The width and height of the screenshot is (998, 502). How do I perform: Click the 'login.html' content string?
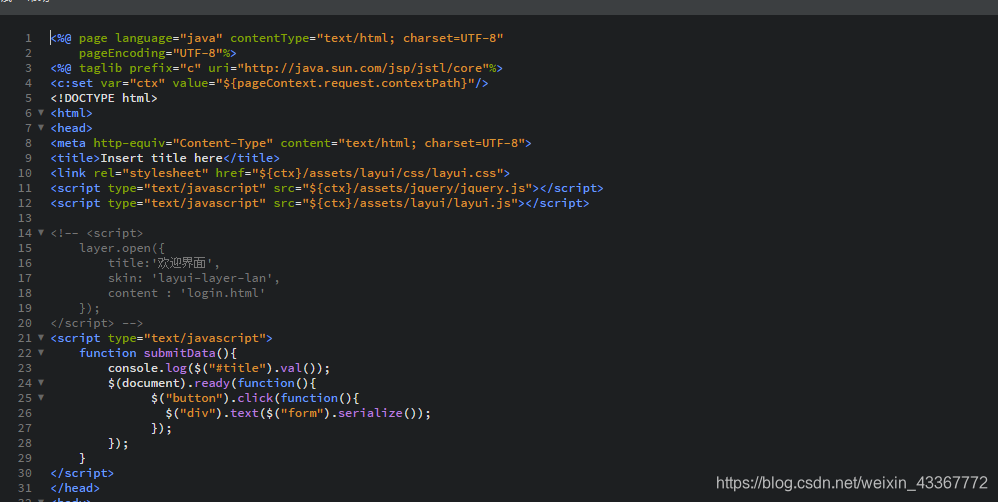click(223, 293)
